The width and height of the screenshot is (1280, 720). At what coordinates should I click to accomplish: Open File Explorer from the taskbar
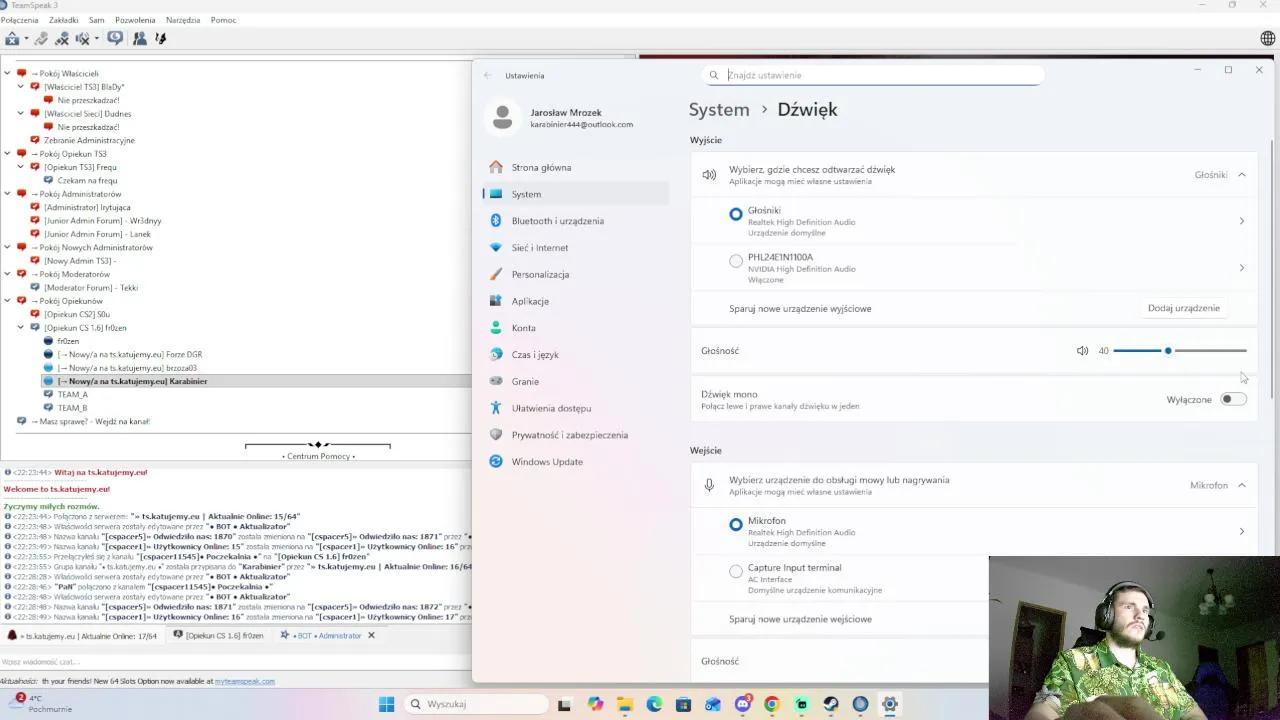pos(625,704)
